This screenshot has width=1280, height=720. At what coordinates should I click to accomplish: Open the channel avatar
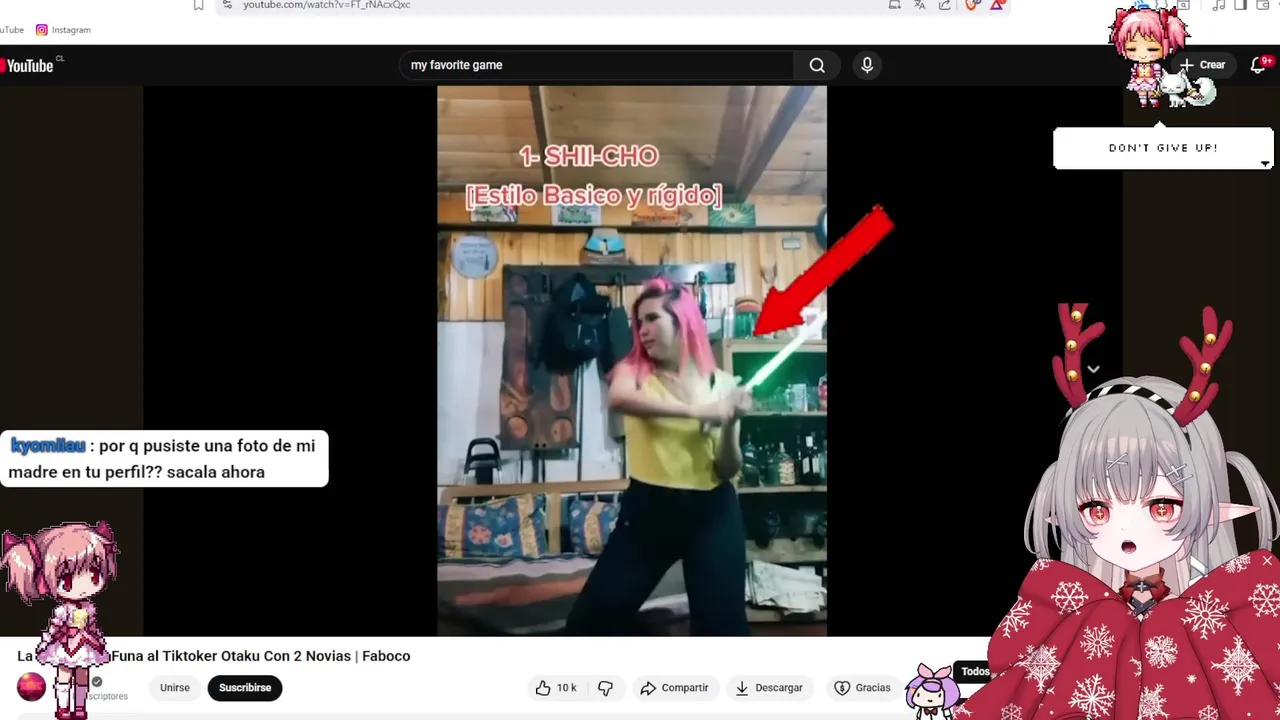click(31, 687)
